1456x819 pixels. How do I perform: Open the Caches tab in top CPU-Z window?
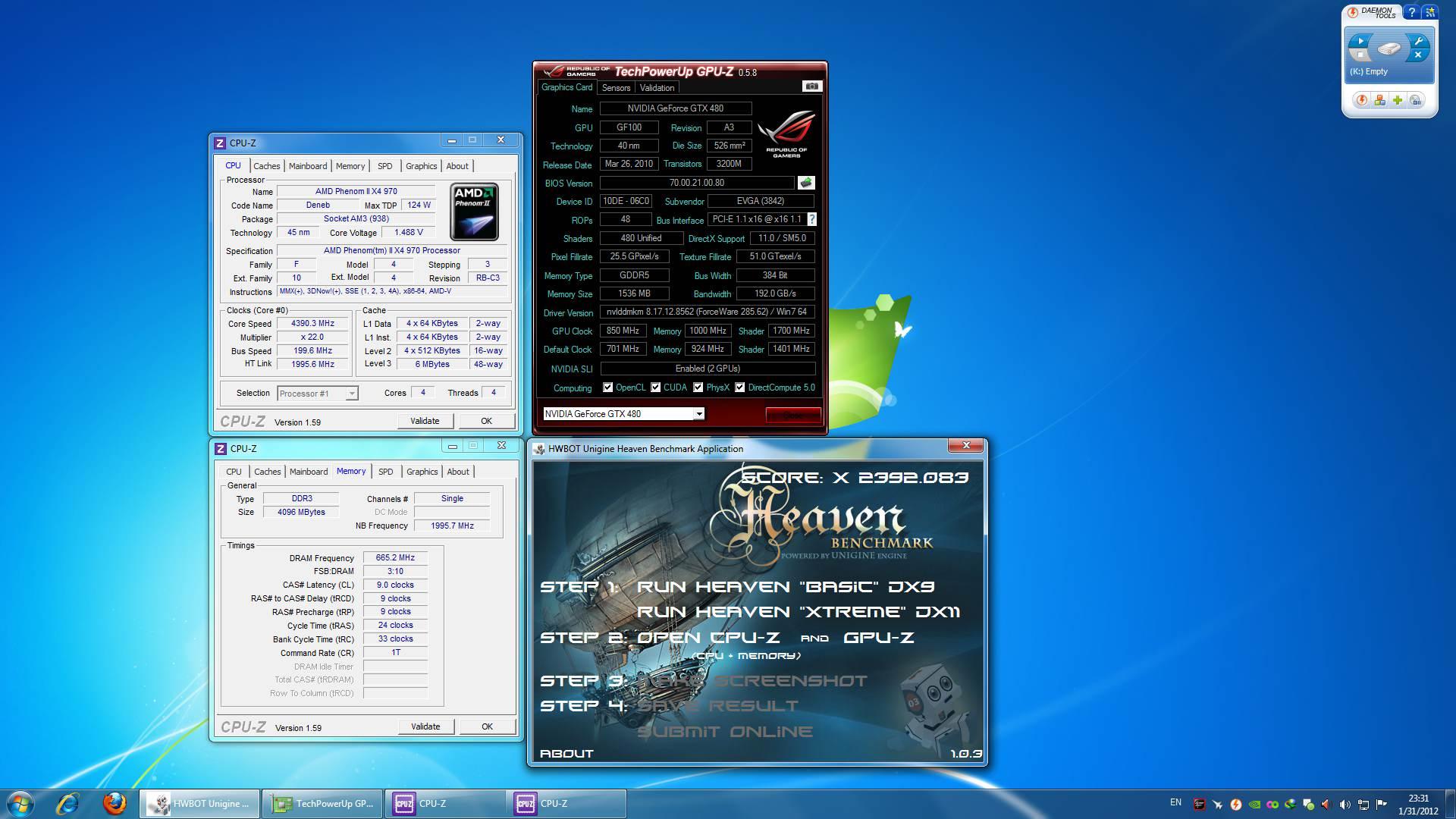click(x=266, y=166)
